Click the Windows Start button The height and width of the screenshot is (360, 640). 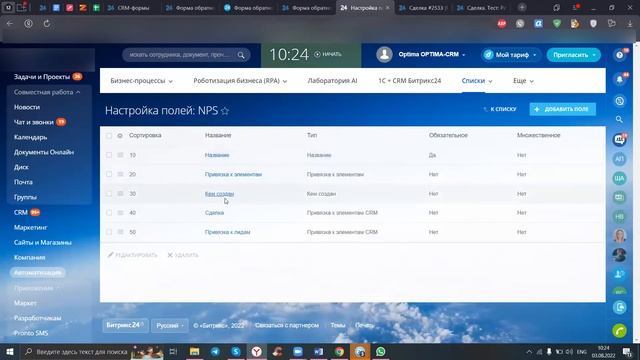tap(9, 351)
